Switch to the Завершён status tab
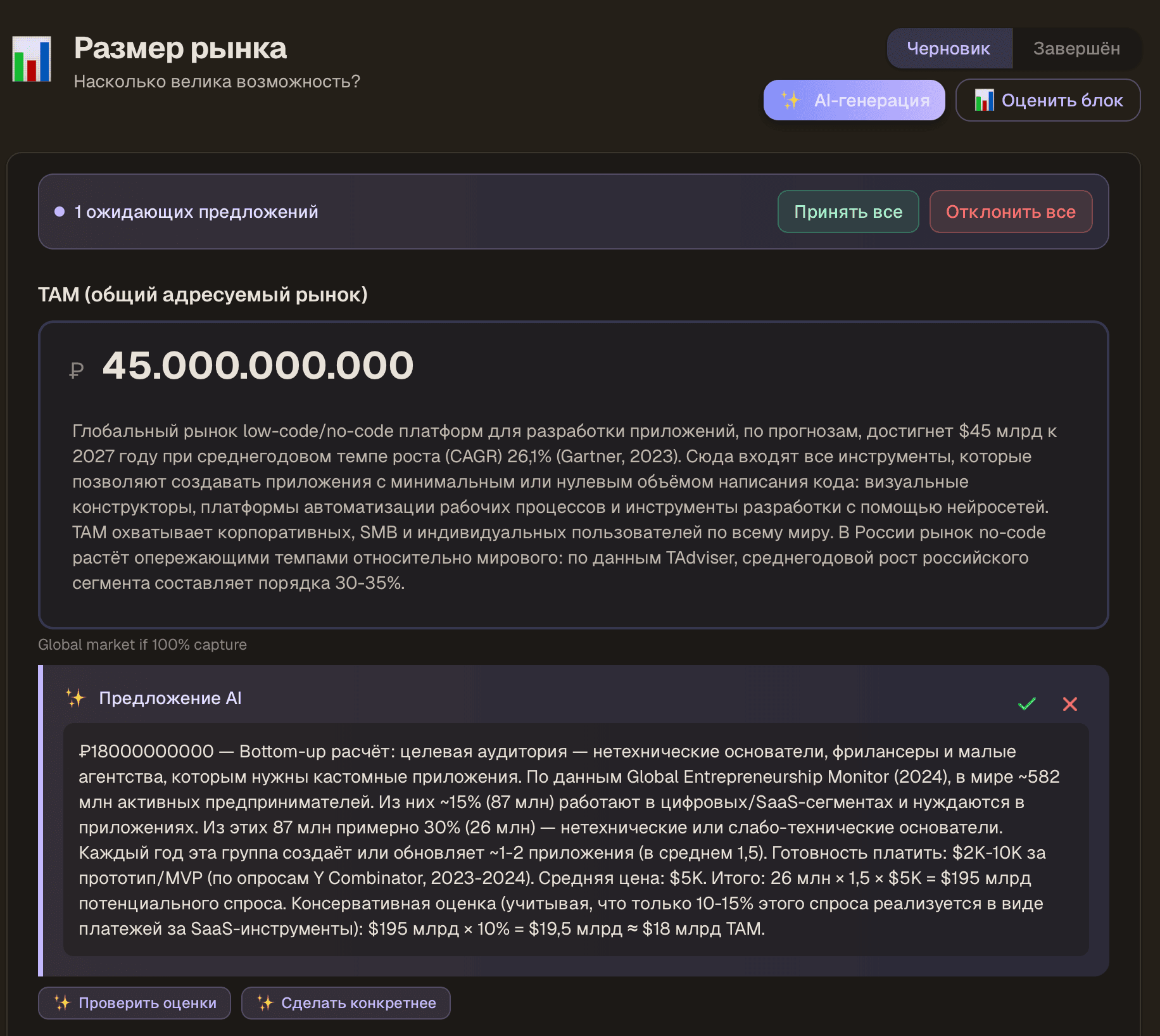 tap(1078, 48)
